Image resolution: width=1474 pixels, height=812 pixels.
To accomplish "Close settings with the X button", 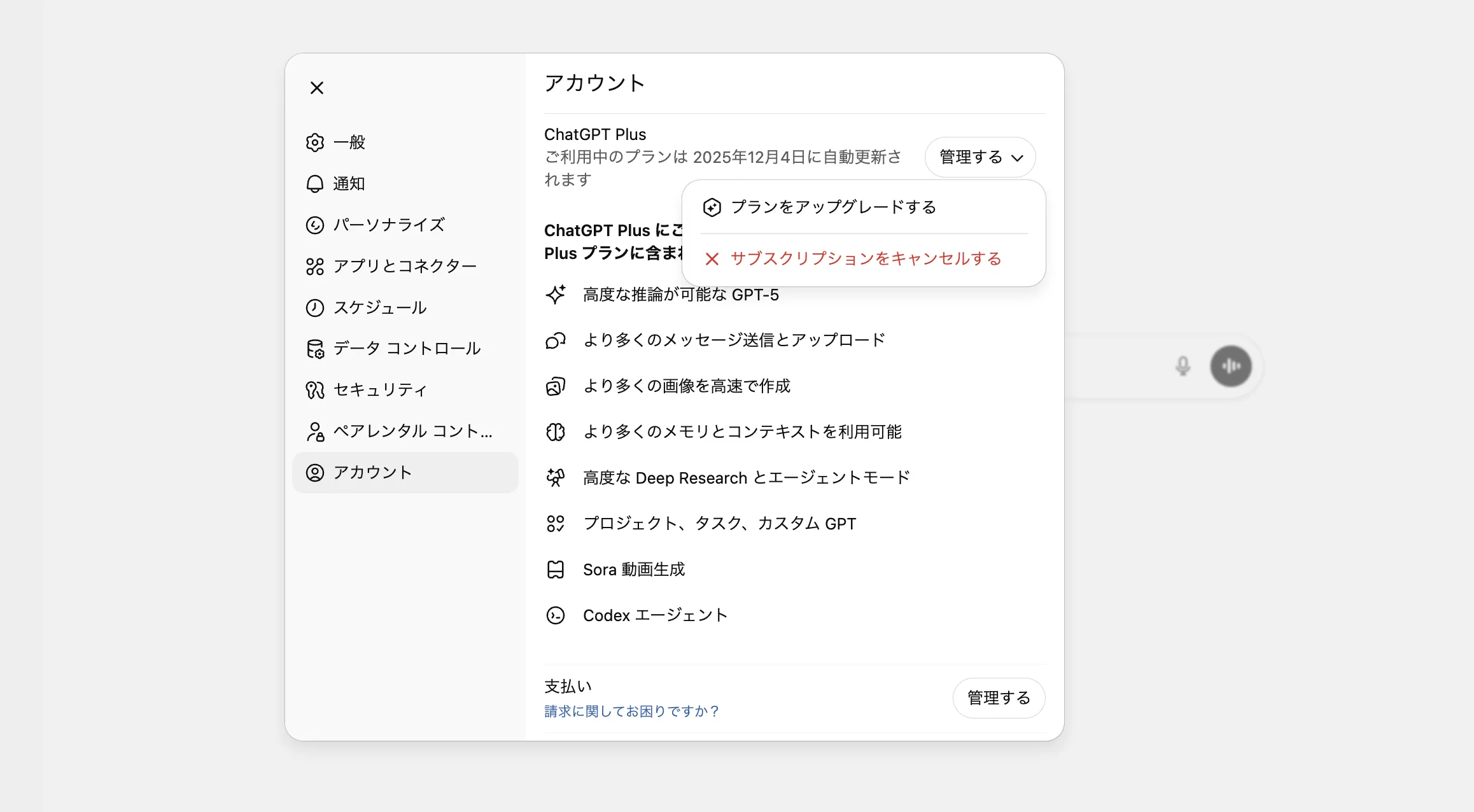I will pyautogui.click(x=317, y=88).
